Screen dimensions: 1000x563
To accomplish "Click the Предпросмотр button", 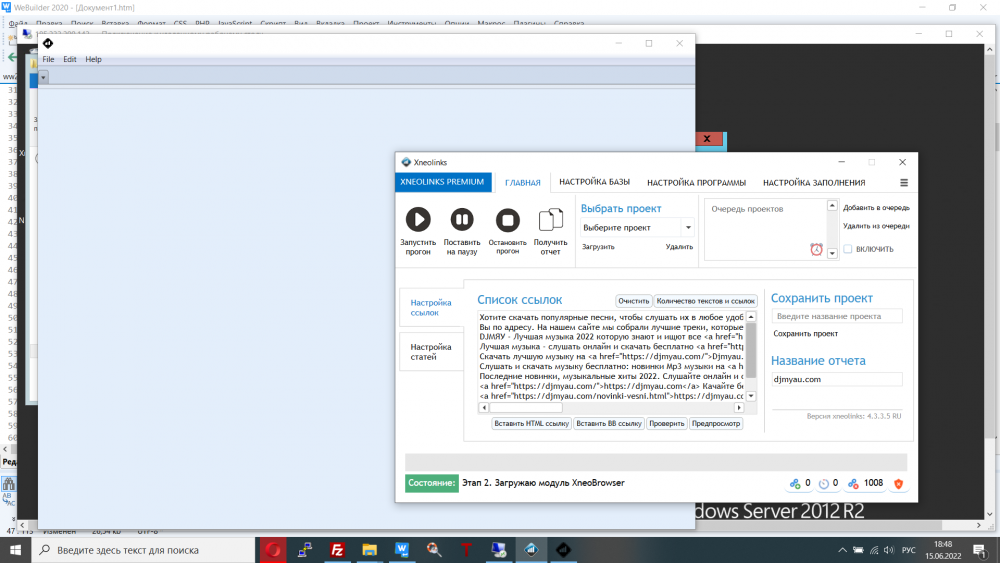I will [x=716, y=423].
